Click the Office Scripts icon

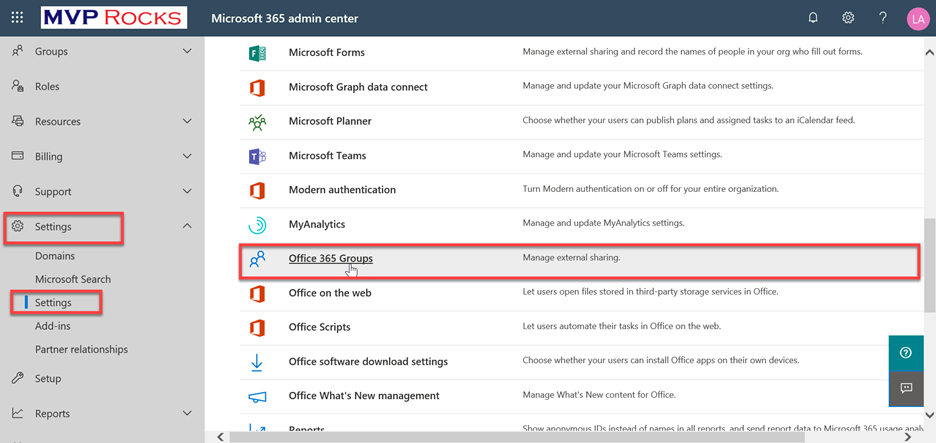click(257, 328)
